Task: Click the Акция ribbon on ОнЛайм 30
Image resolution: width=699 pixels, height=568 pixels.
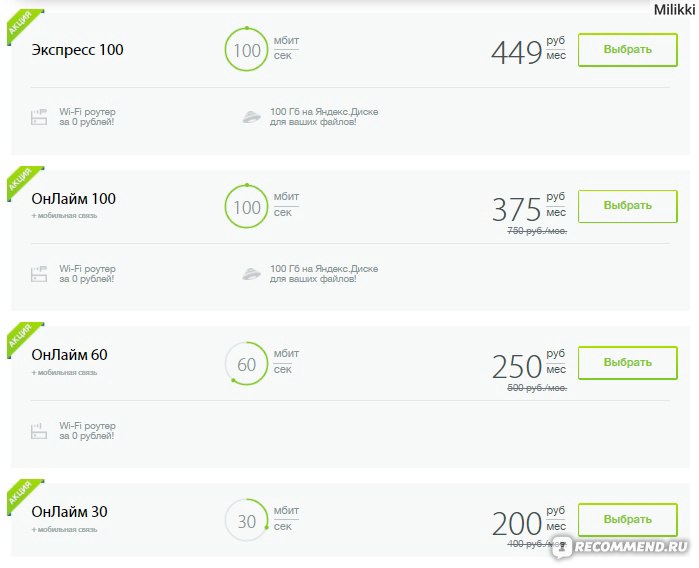Action: click(21, 495)
